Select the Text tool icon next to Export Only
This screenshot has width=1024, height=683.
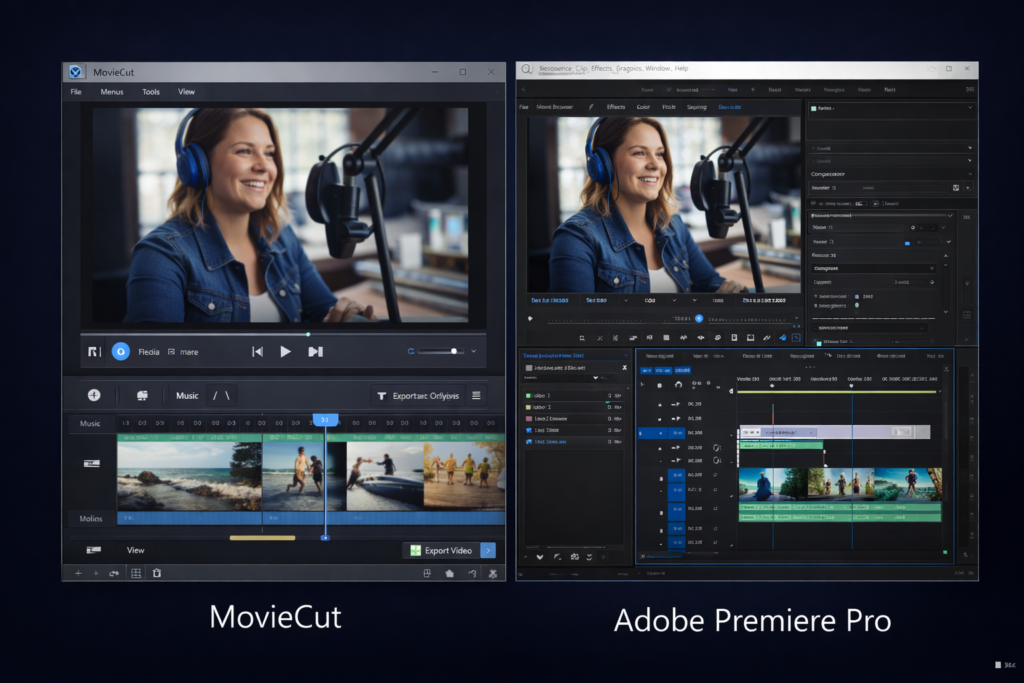coord(381,395)
